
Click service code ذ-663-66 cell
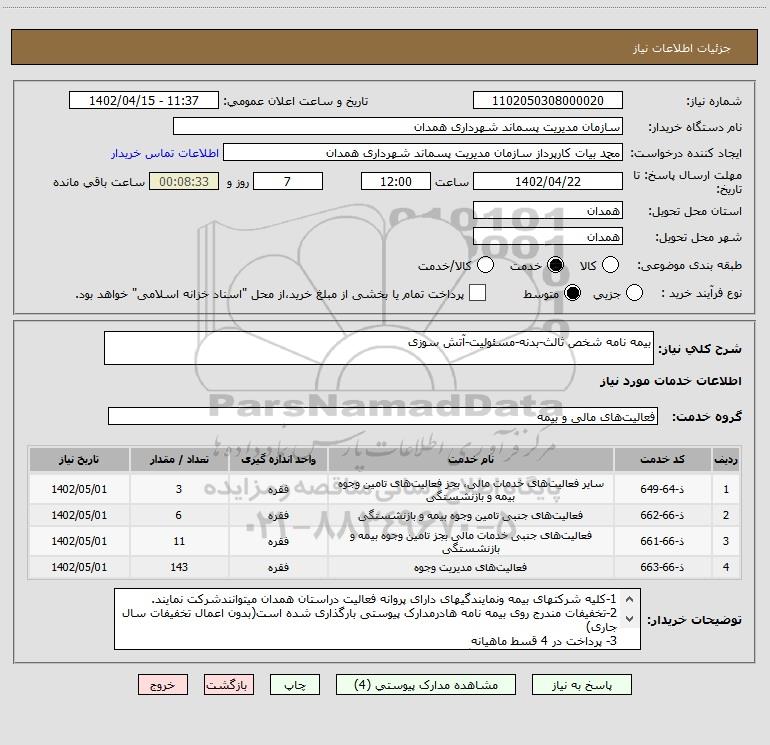point(663,567)
